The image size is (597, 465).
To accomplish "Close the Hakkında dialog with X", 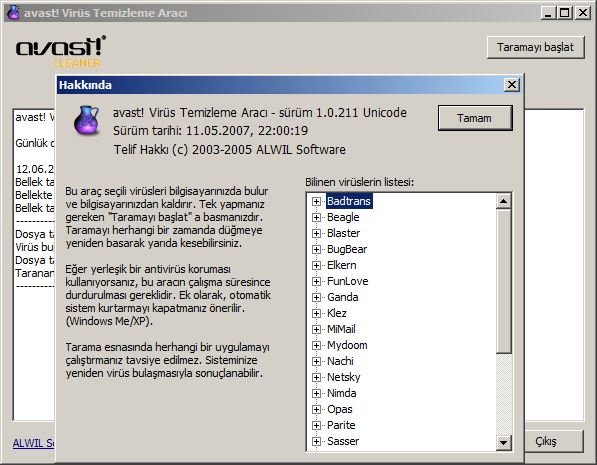I will click(512, 85).
